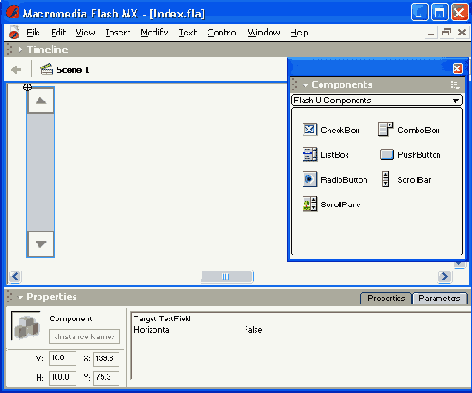Select the ListBox component icon
472x393 pixels.
[x=310, y=154]
